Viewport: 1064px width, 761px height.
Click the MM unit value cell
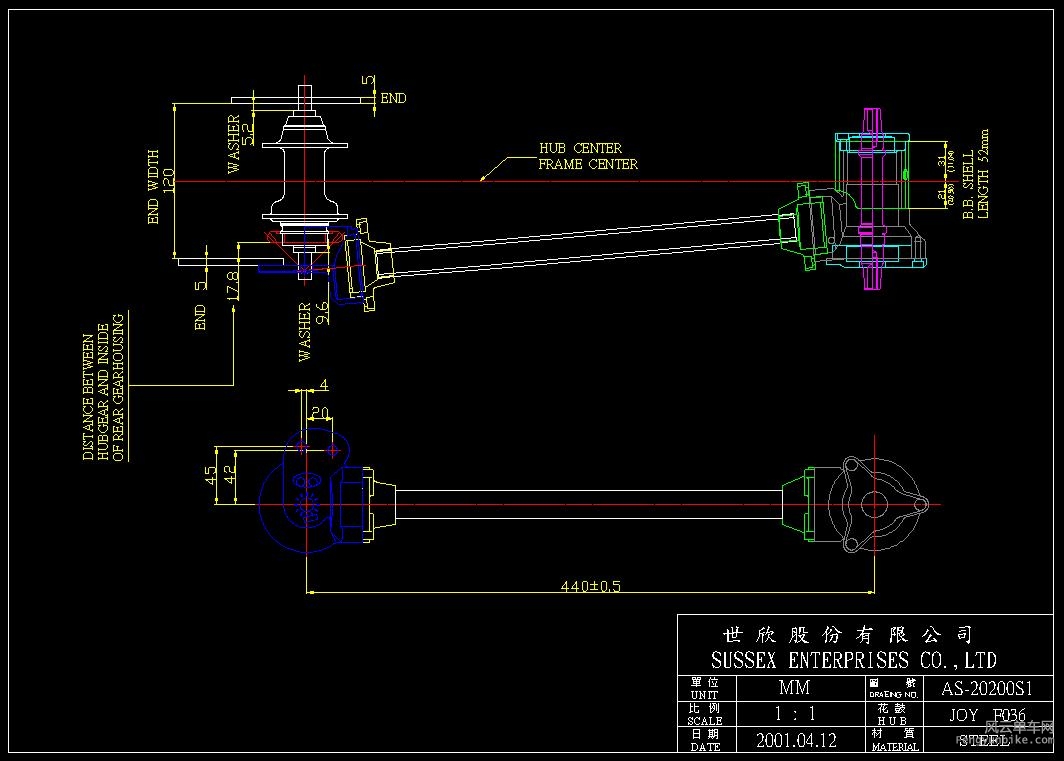tap(794, 688)
